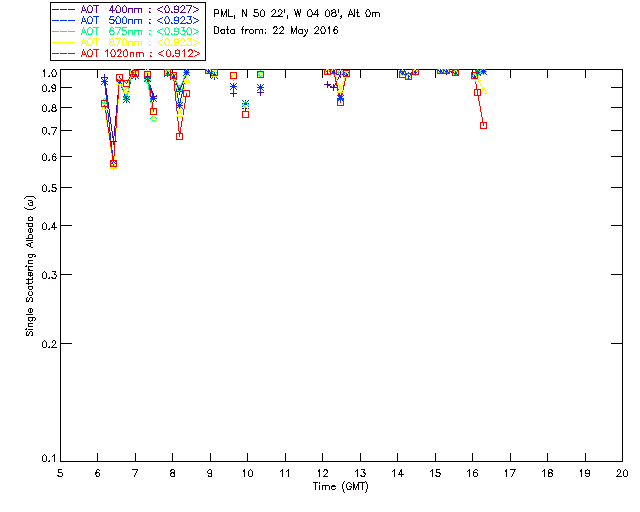Click the y-axis tick label 0.1
Viewport: 640px width, 512px height.
(49, 459)
